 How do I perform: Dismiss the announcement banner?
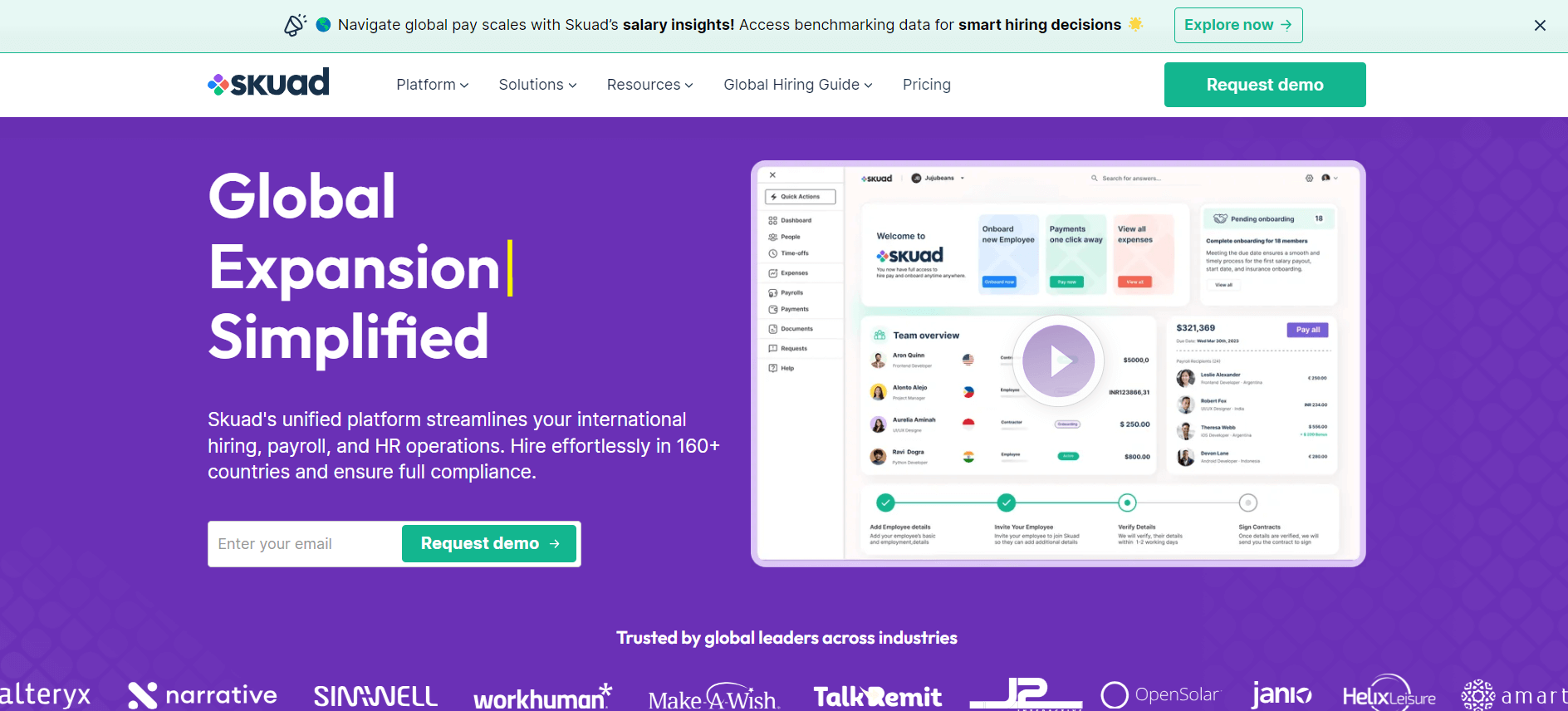point(1540,26)
